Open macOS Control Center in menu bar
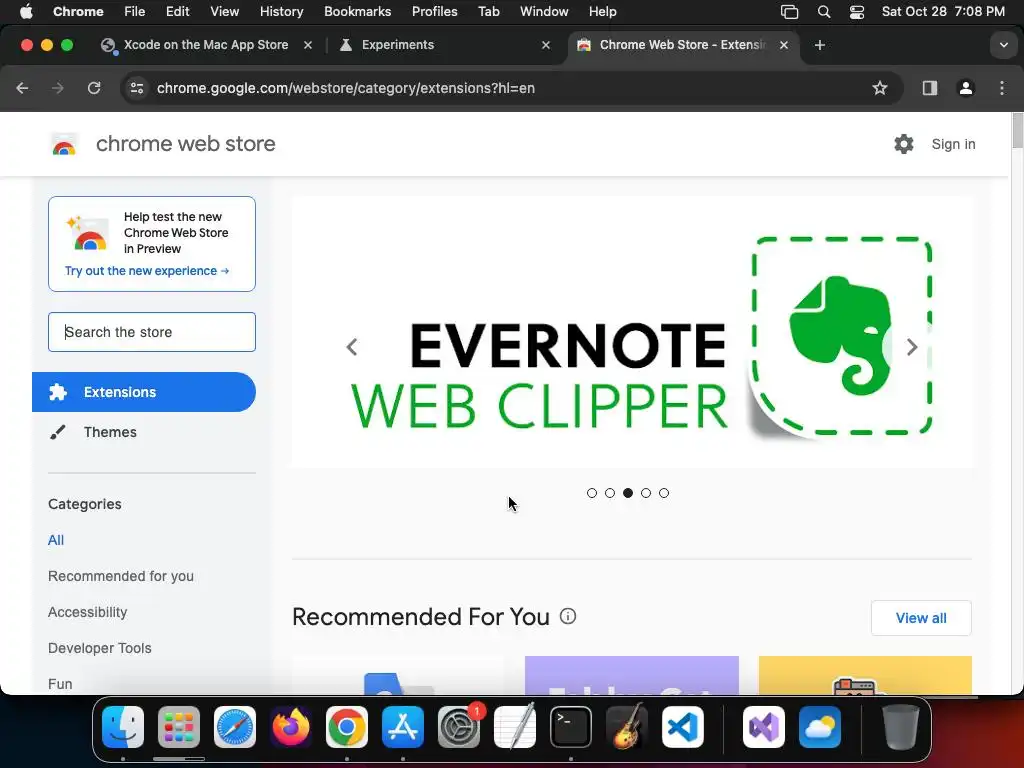 point(857,12)
